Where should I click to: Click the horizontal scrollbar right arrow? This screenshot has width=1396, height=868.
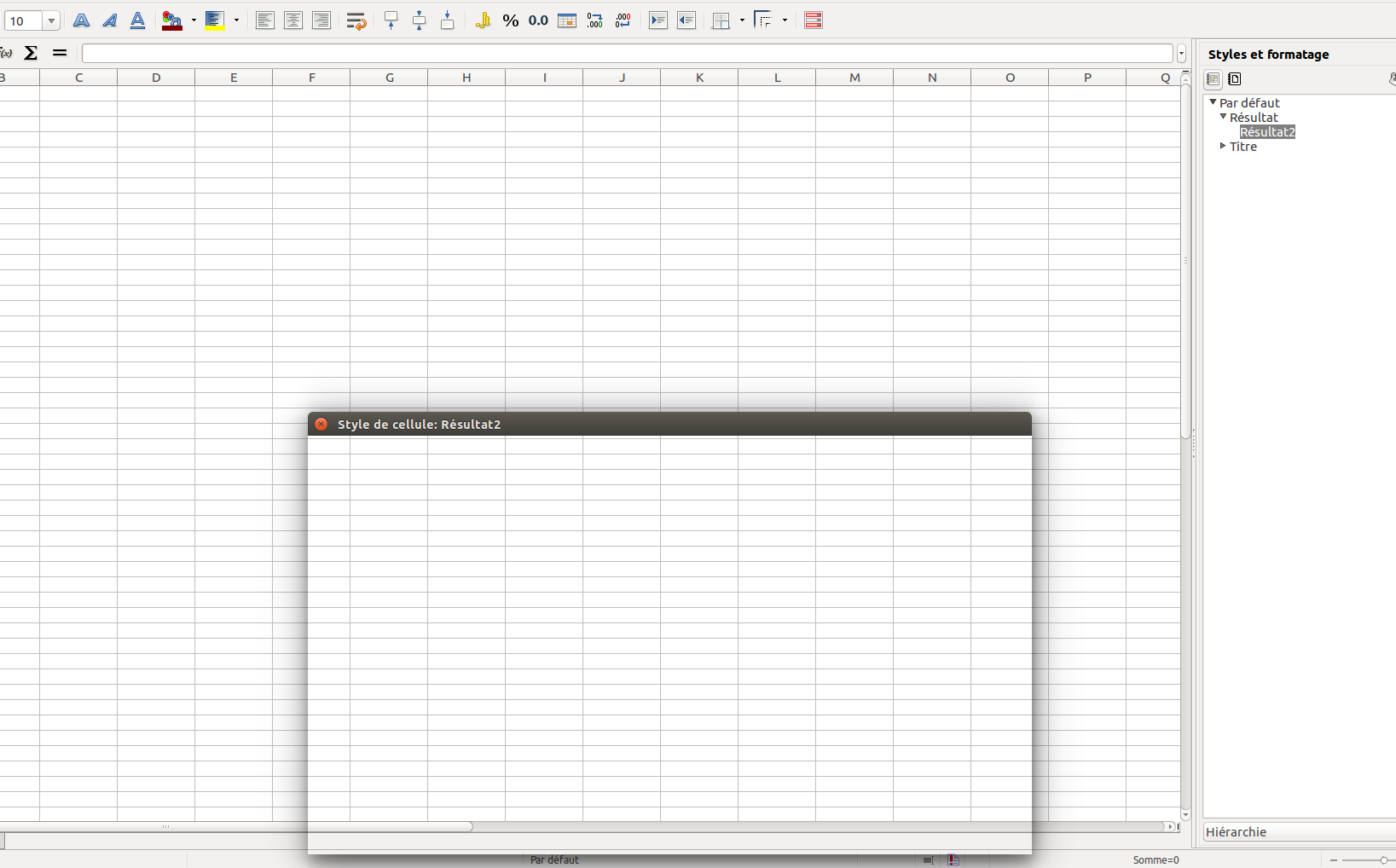pos(1170,826)
